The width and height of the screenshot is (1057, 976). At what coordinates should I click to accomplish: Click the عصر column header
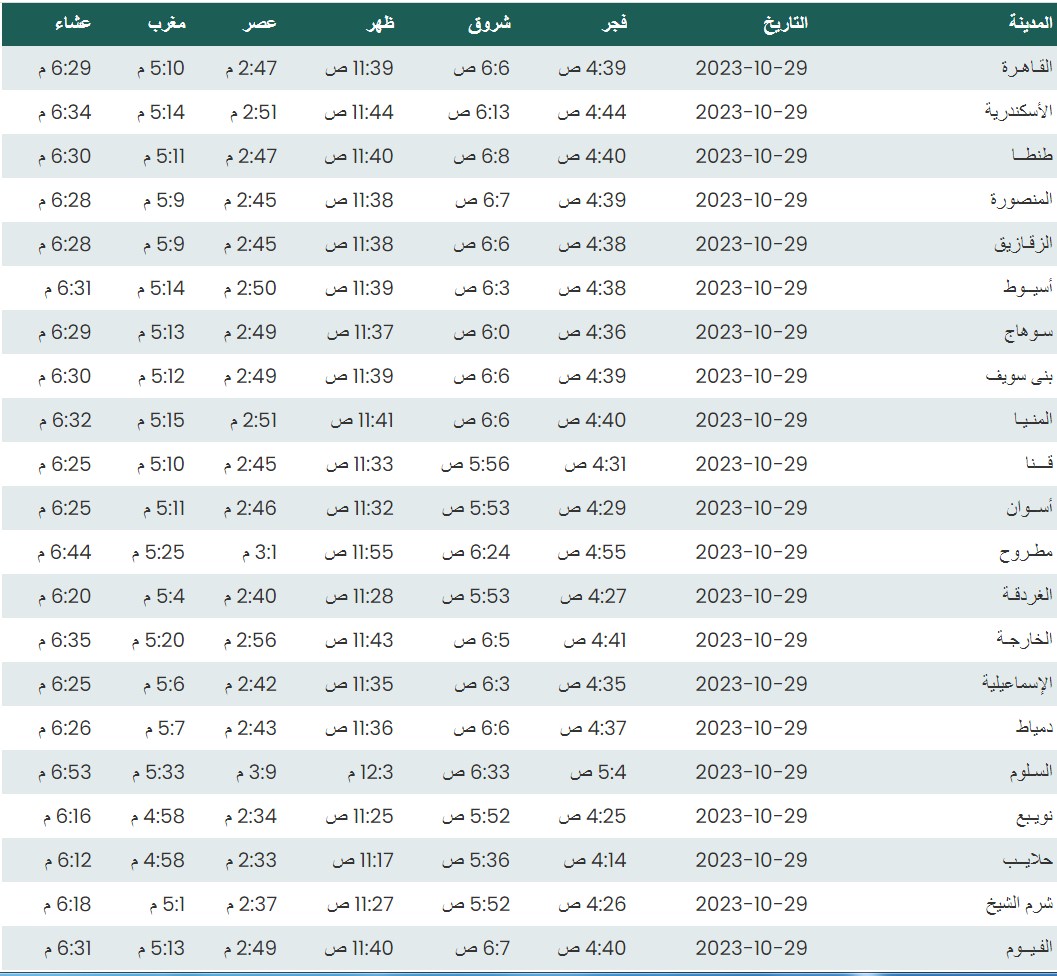(262, 24)
